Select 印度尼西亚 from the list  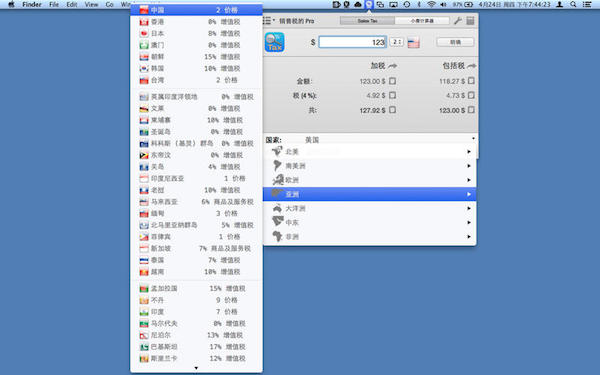(x=196, y=179)
